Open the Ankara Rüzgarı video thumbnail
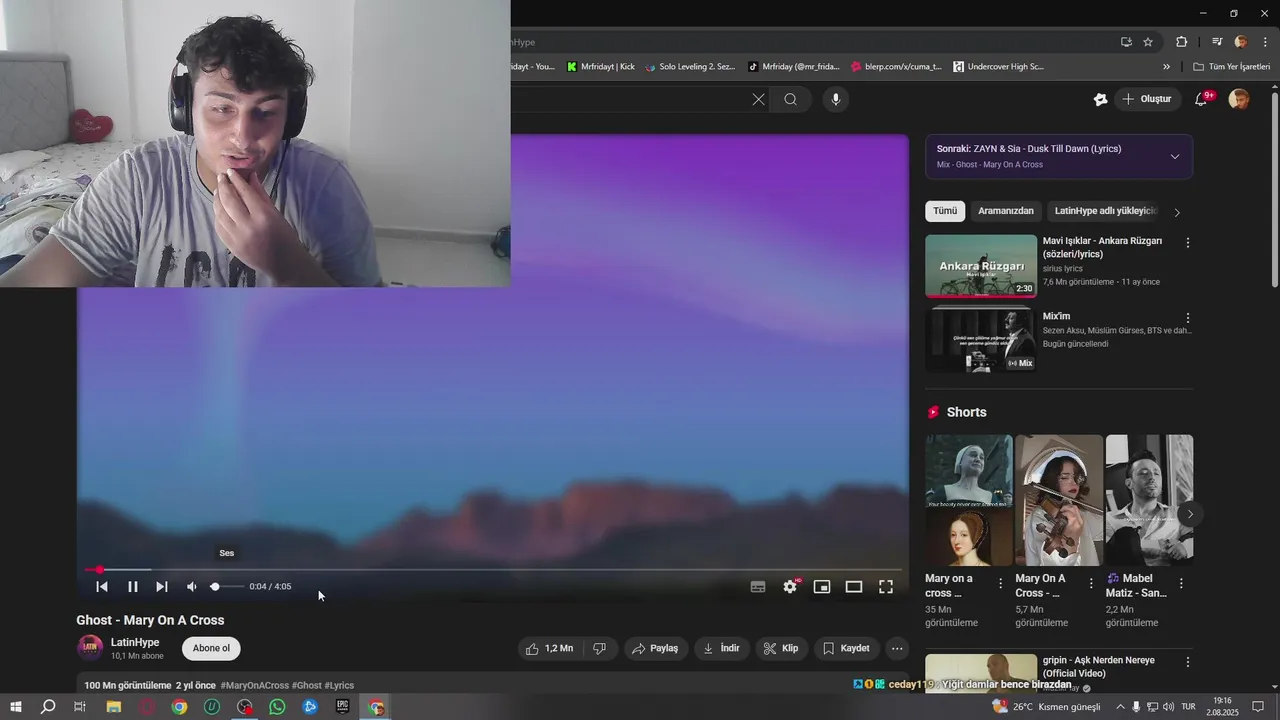This screenshot has width=1280, height=720. [981, 266]
